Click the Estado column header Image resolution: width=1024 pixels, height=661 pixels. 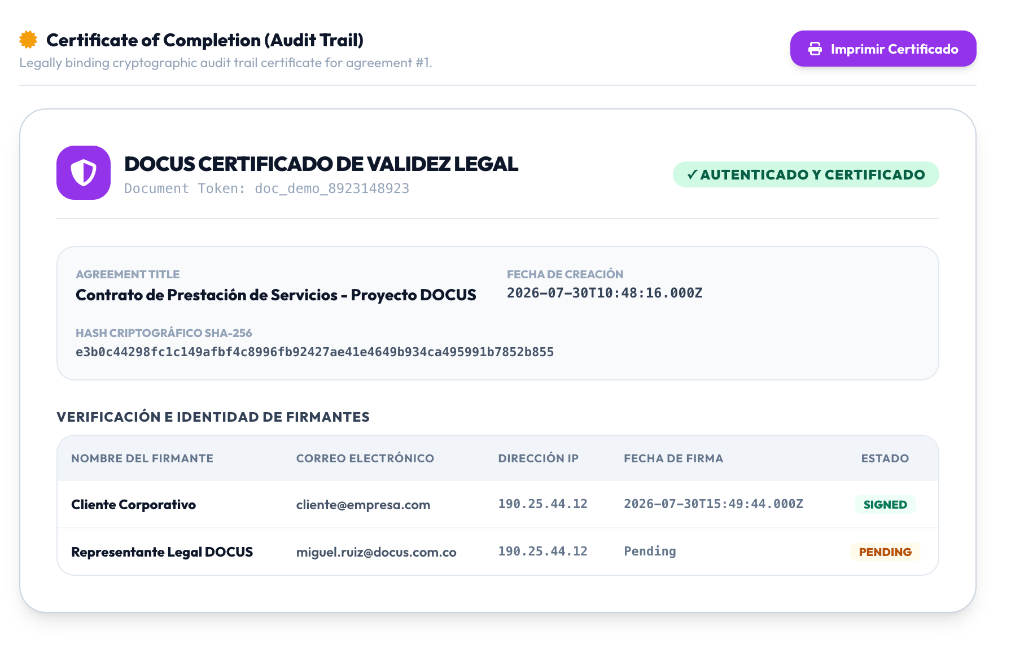coord(885,459)
